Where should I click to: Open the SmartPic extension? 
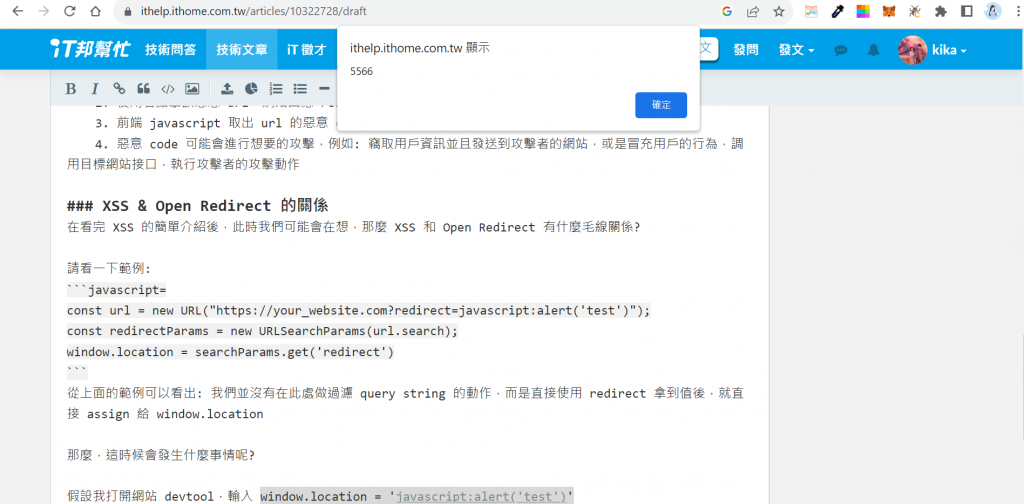click(812, 11)
